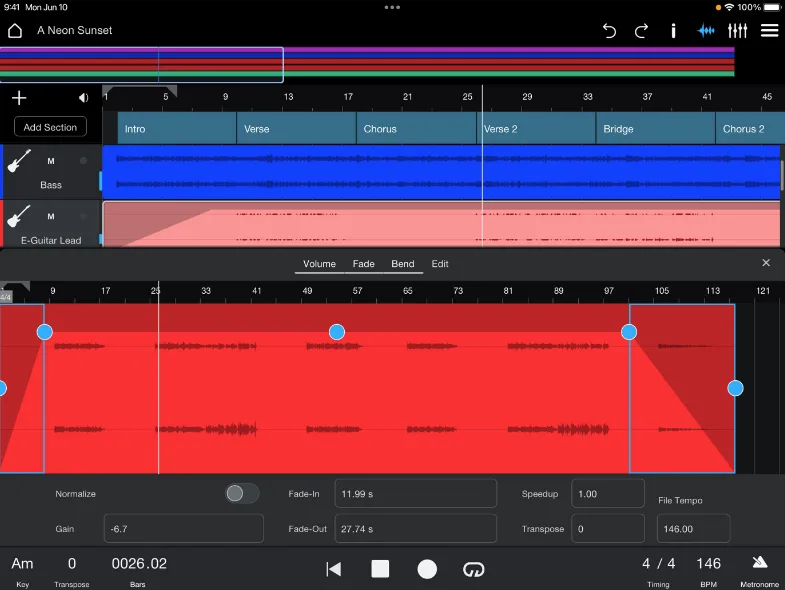Mute the Bass track

[x=51, y=161]
